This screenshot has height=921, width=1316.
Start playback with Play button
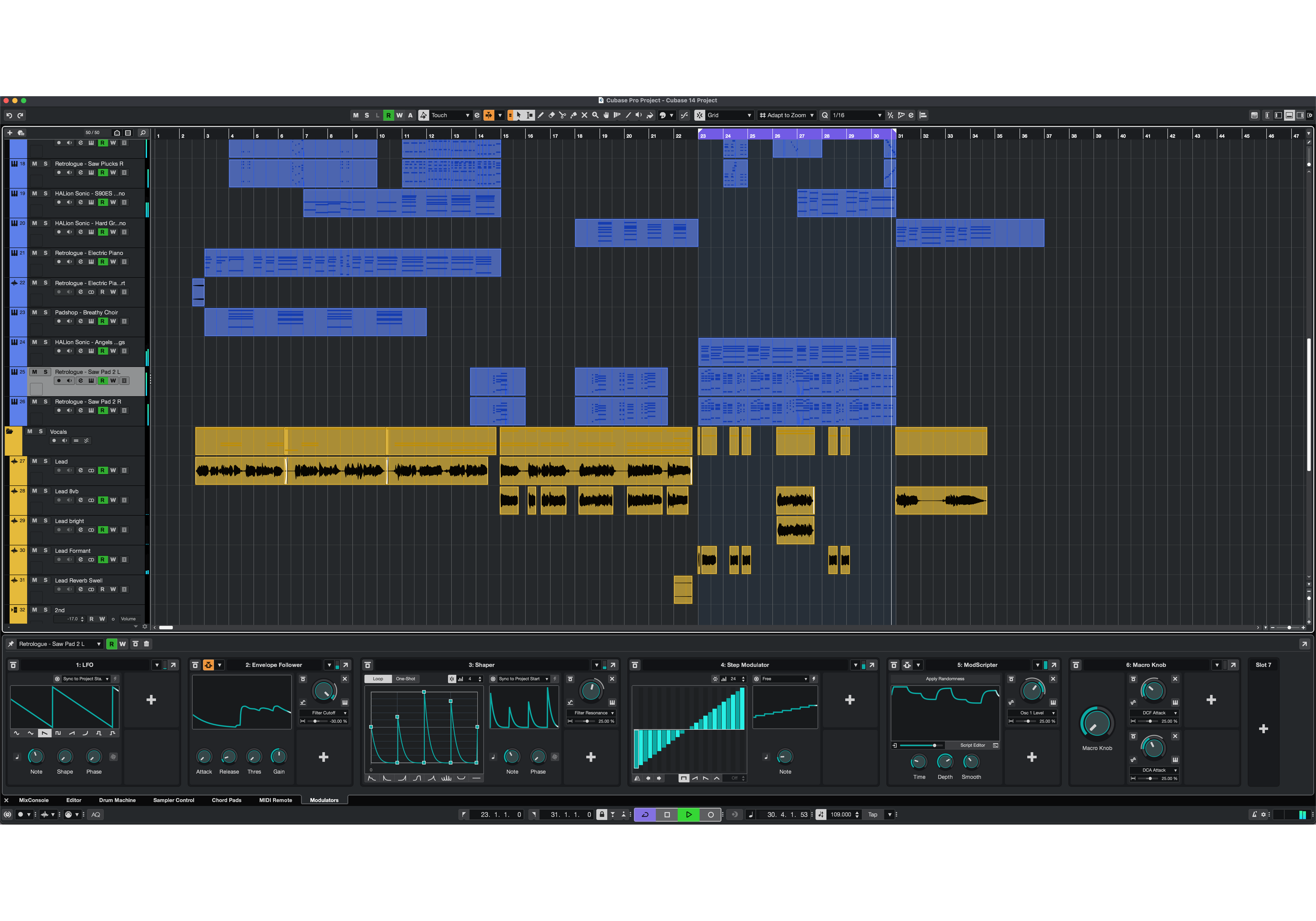click(x=688, y=815)
